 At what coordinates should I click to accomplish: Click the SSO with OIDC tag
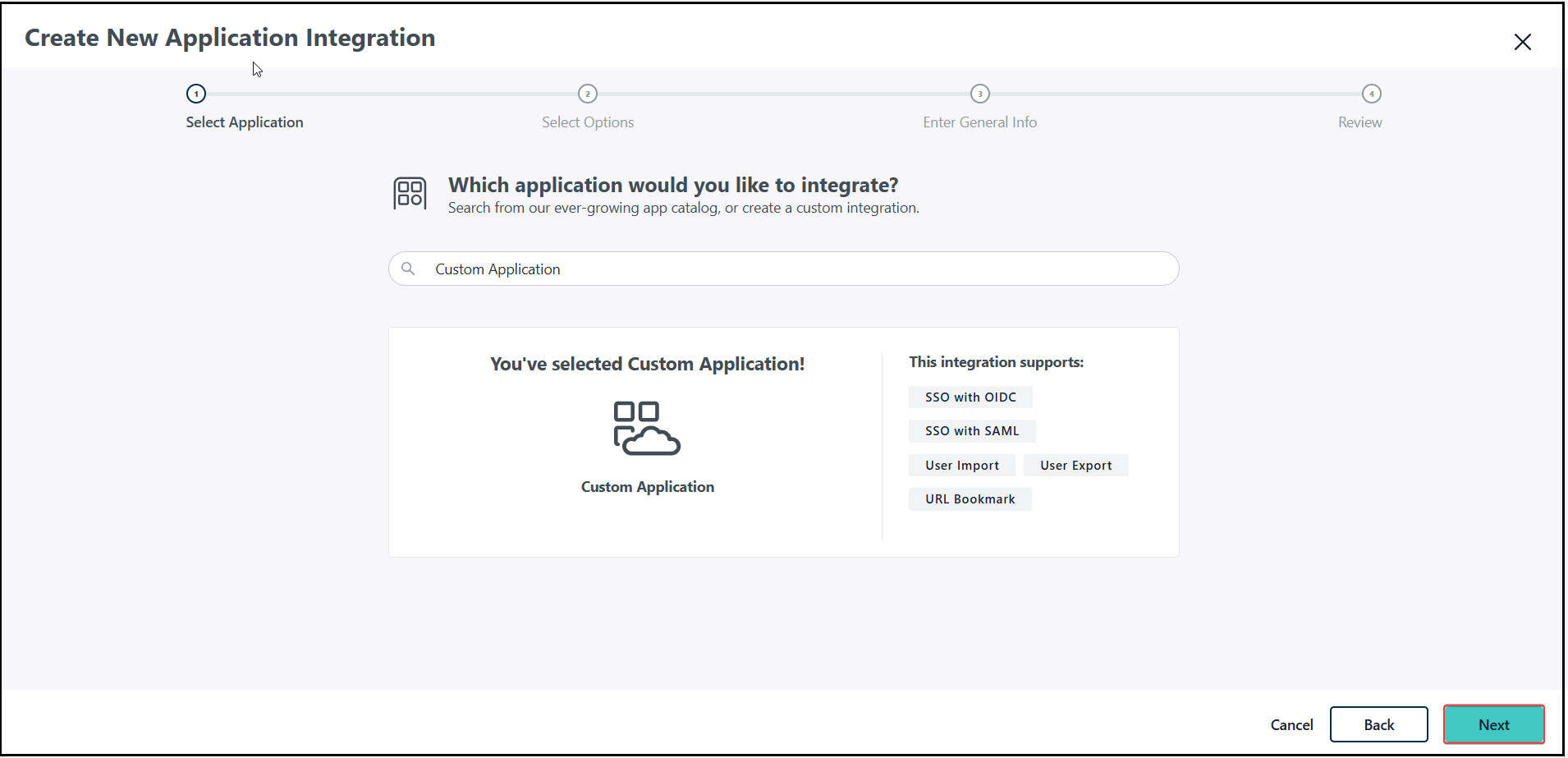(970, 397)
